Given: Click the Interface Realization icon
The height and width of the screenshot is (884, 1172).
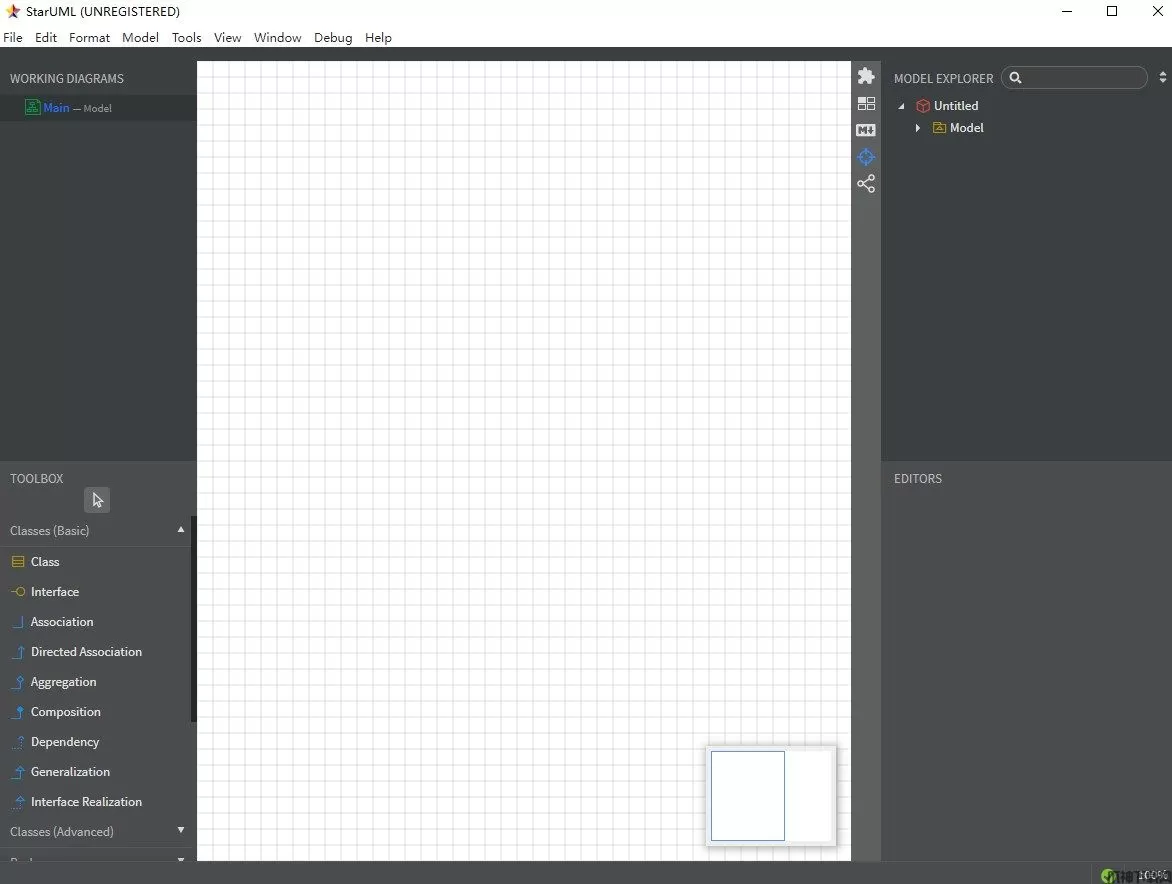Looking at the screenshot, I should [18, 802].
